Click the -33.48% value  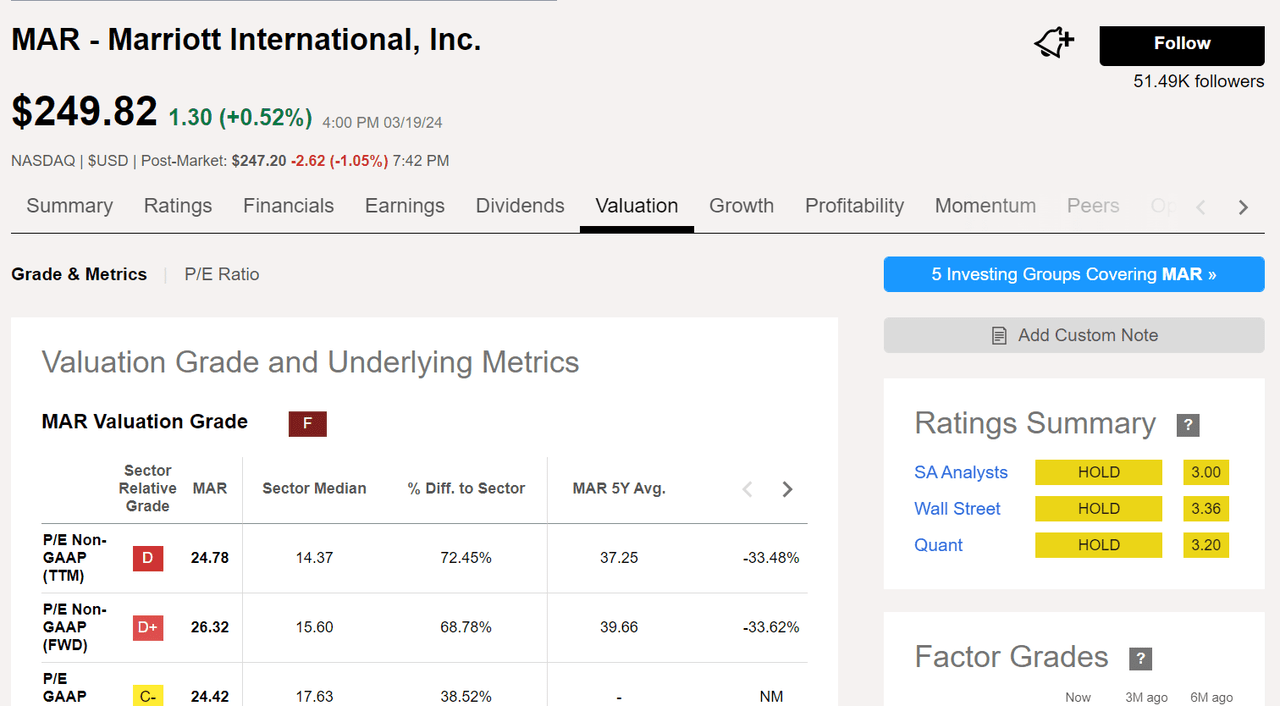click(x=771, y=558)
